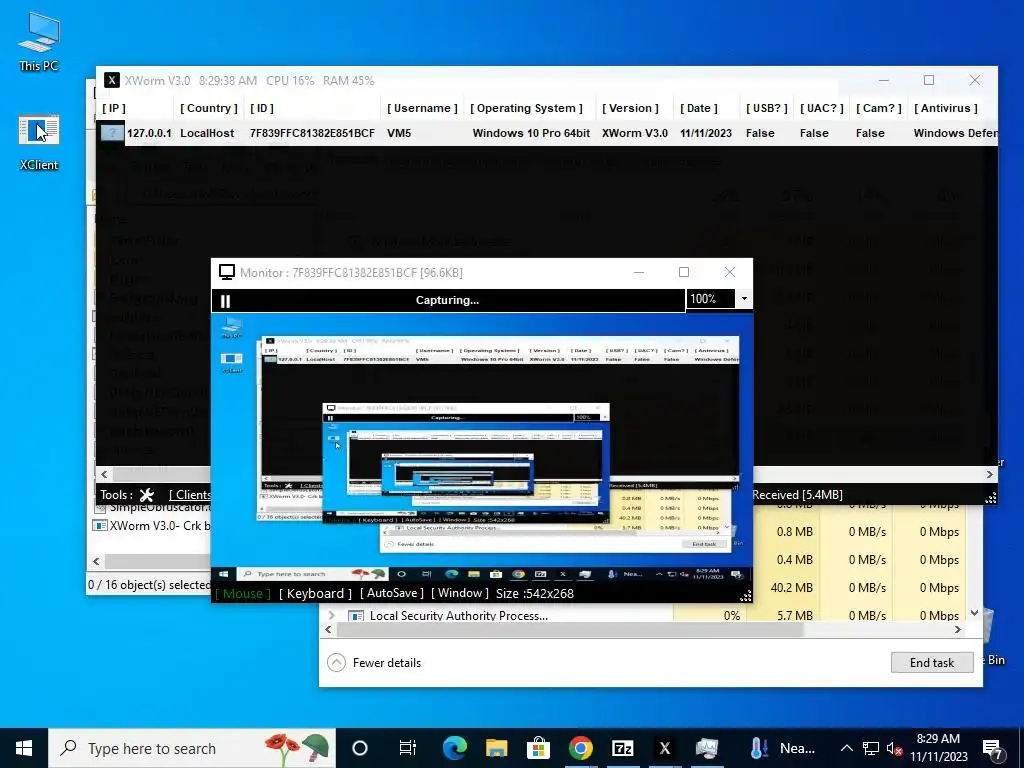The height and width of the screenshot is (768, 1024).
Task: Open the [ Clients ] tab
Action: [x=189, y=495]
